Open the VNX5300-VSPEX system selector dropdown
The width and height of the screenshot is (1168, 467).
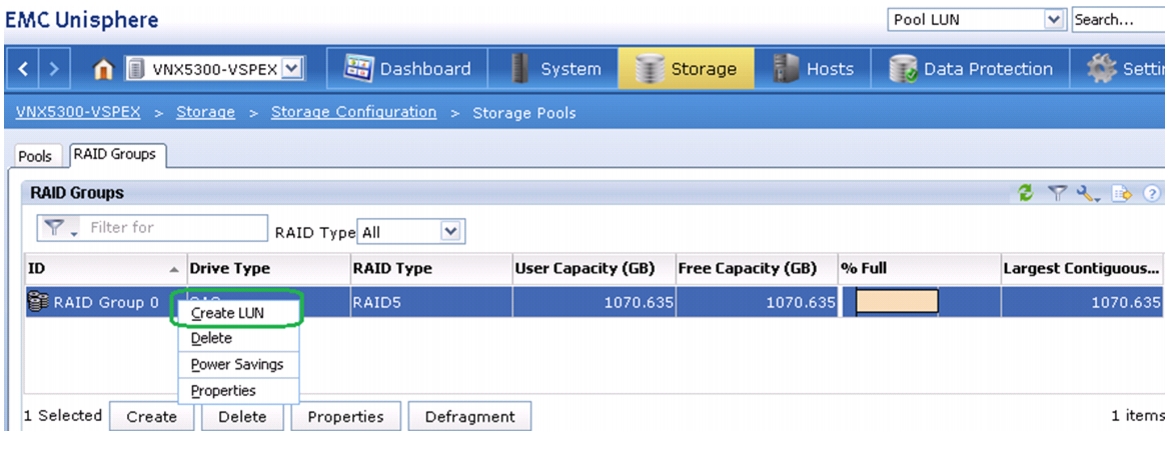click(292, 69)
